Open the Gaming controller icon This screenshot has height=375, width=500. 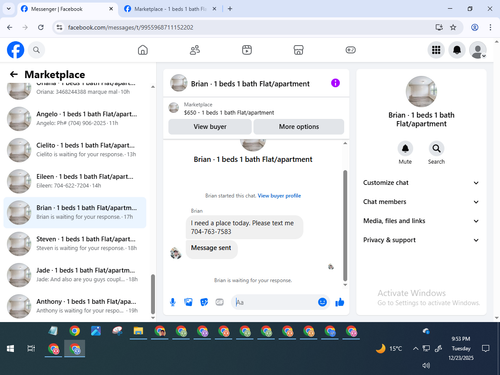coord(350,50)
